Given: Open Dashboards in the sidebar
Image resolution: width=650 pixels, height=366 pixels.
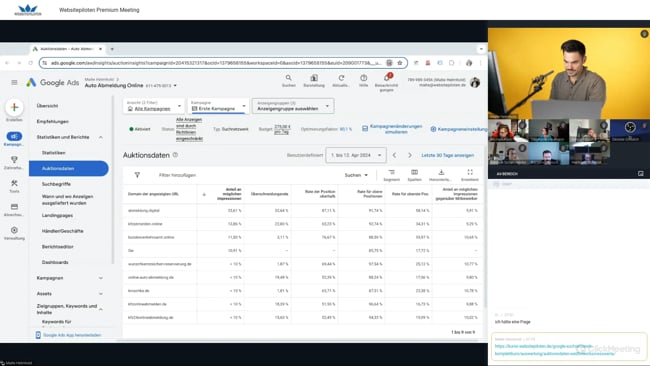Looking at the screenshot, I should click(55, 262).
